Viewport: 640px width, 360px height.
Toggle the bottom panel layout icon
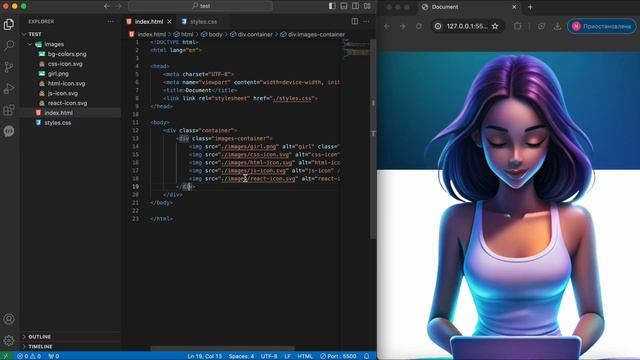tap(344, 6)
